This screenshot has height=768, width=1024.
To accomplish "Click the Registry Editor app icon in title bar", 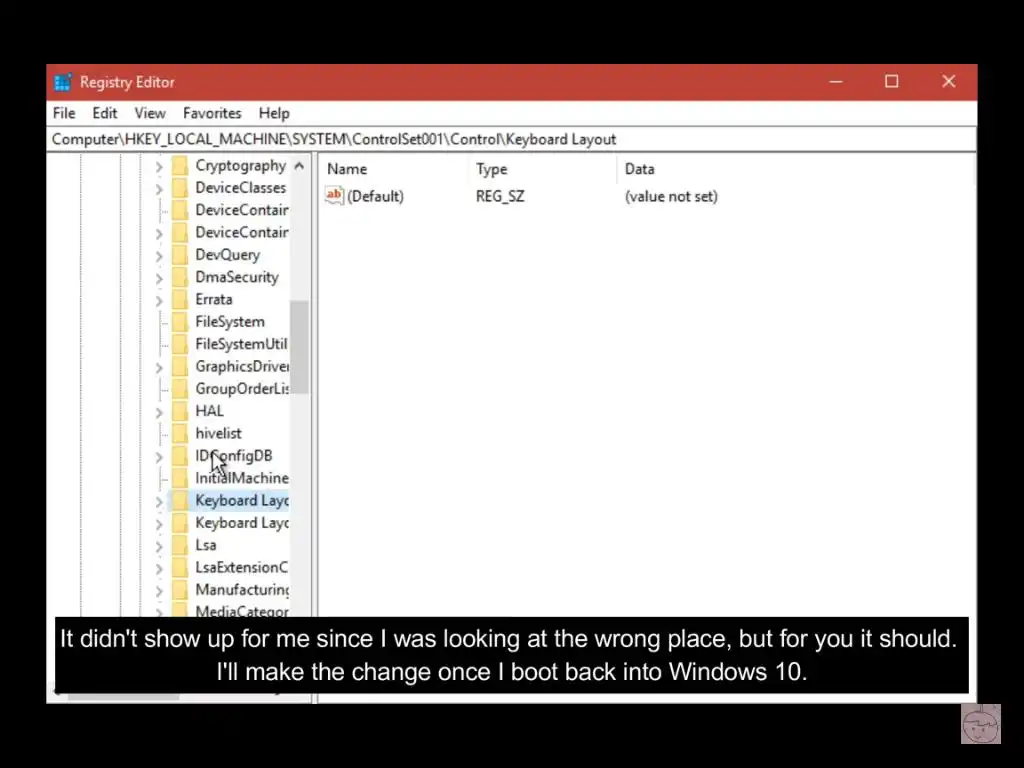I will tap(63, 82).
